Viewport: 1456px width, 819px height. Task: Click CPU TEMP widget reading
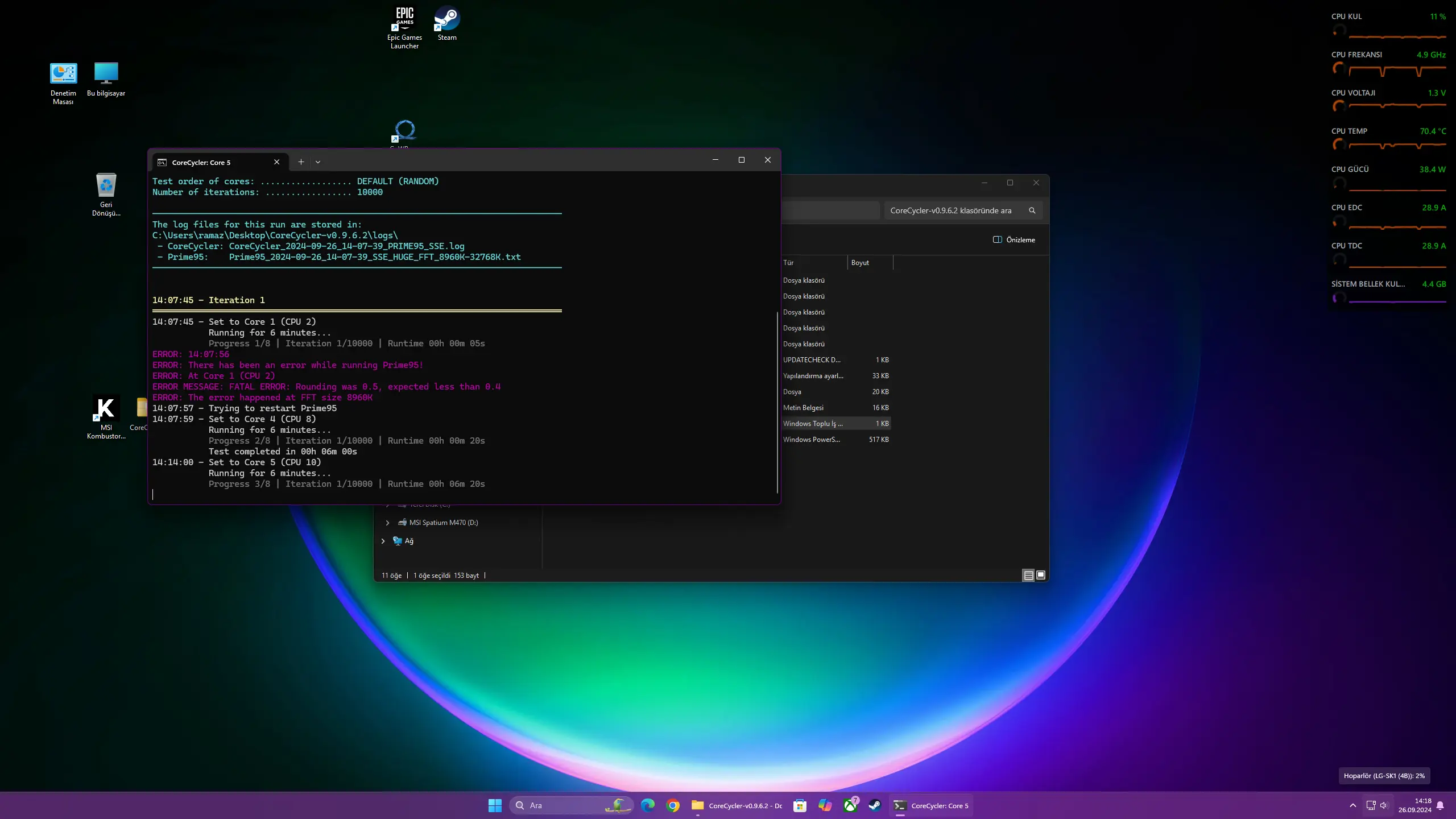click(1433, 131)
